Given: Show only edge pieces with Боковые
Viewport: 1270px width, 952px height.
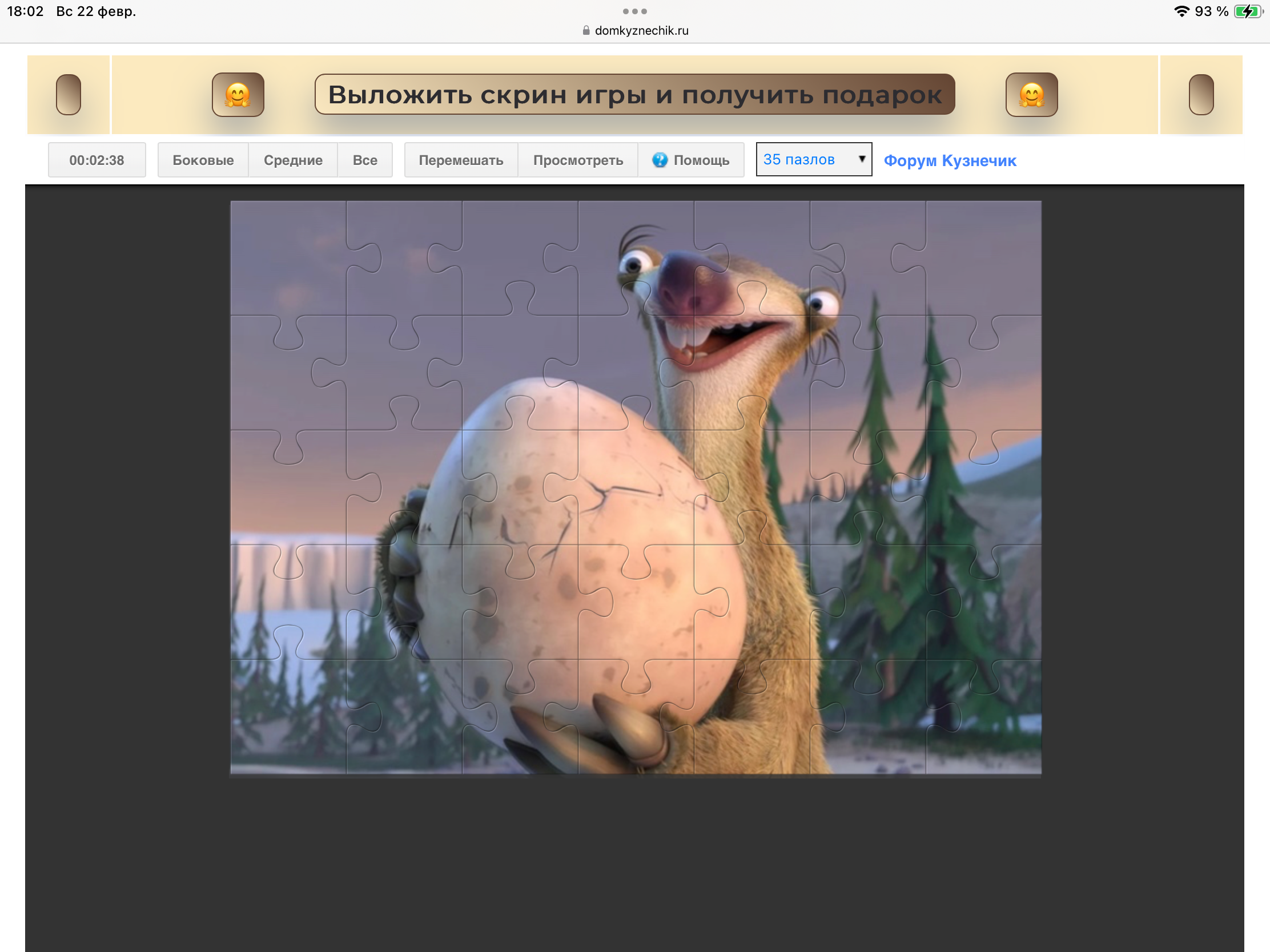Looking at the screenshot, I should coord(203,160).
